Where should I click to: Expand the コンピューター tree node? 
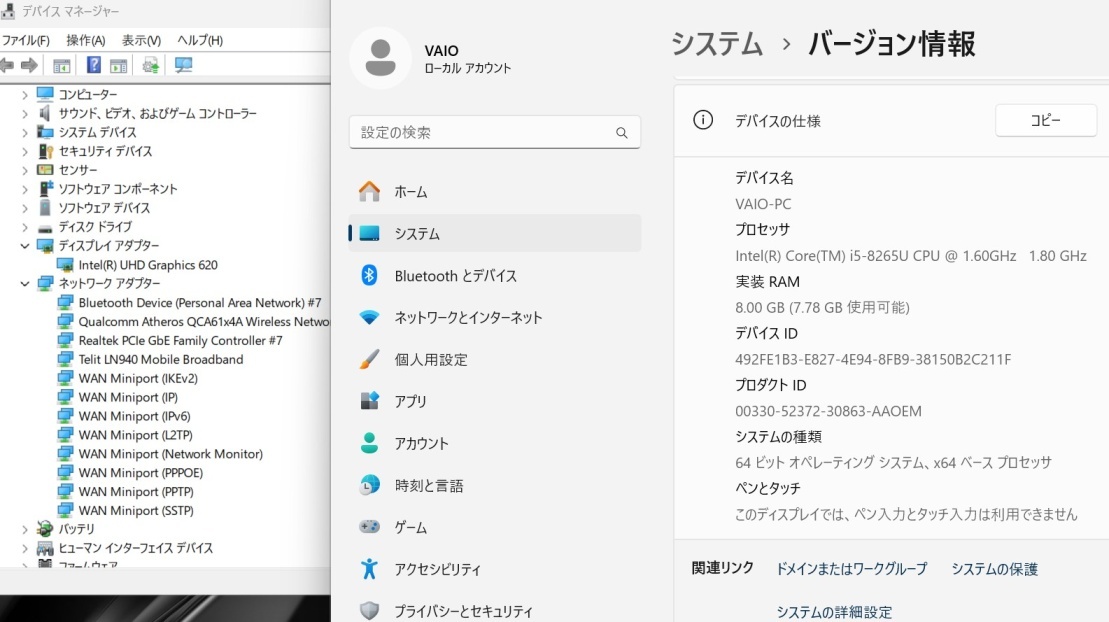[x=25, y=94]
